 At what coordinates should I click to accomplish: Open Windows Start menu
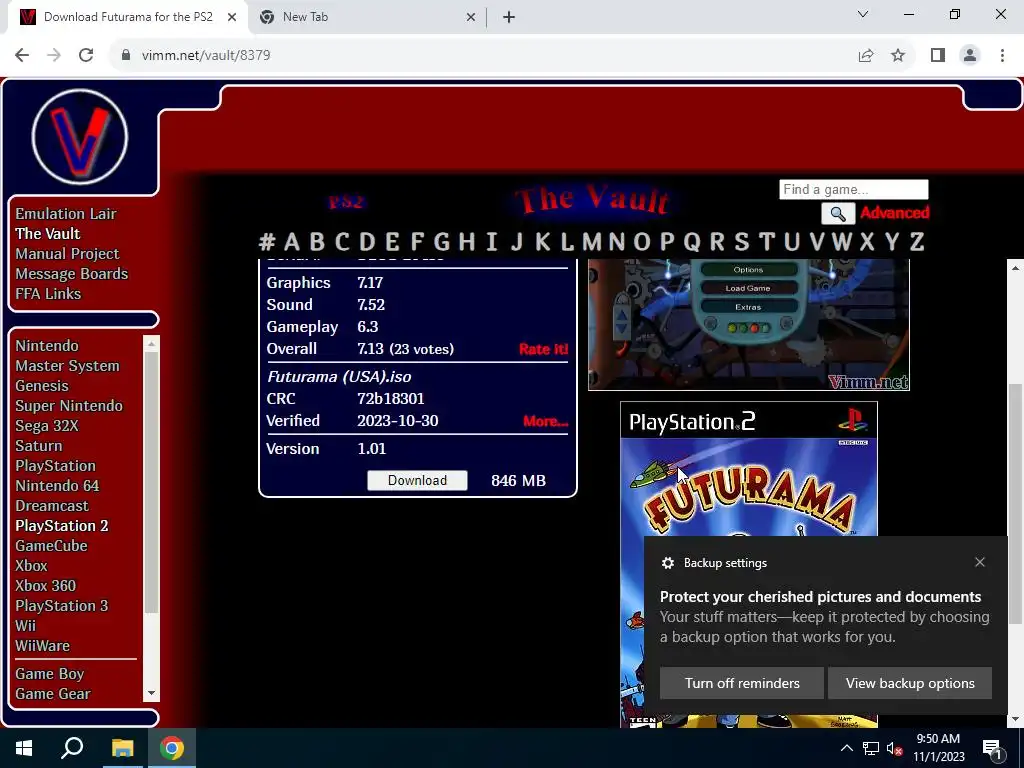point(24,748)
